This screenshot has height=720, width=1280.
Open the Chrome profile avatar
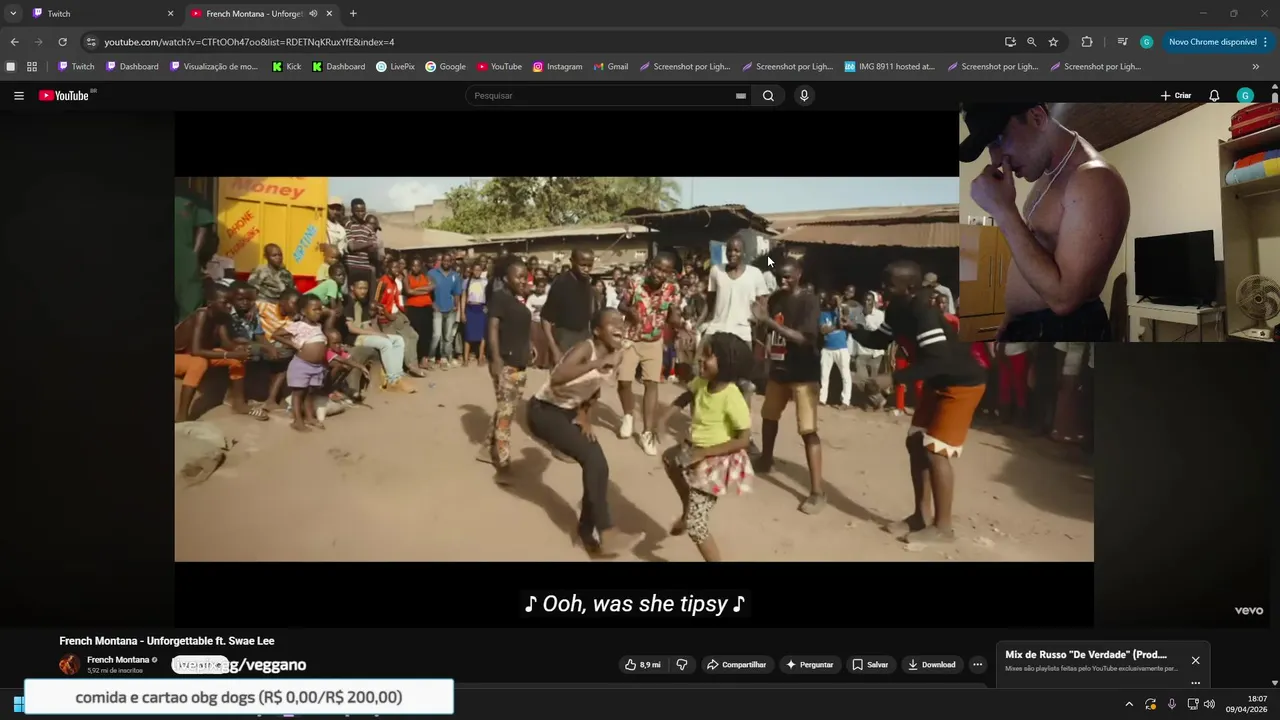1146,42
